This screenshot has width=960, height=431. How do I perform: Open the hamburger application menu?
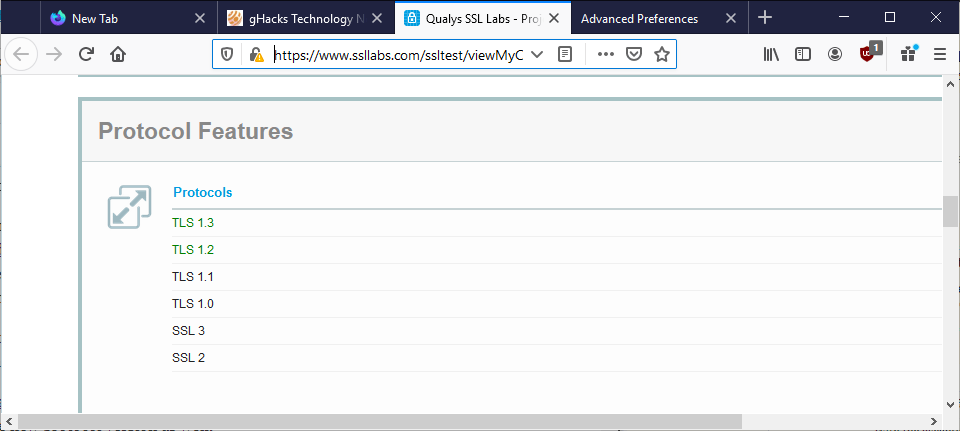click(x=940, y=54)
